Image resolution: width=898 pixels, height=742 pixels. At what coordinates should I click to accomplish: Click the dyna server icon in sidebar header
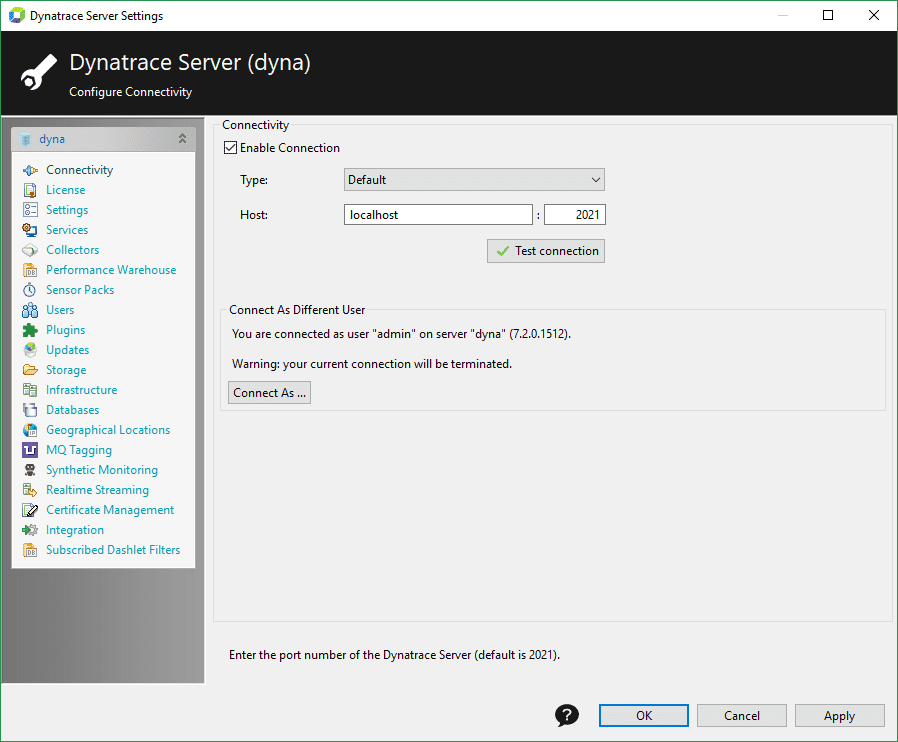pyautogui.click(x=25, y=139)
